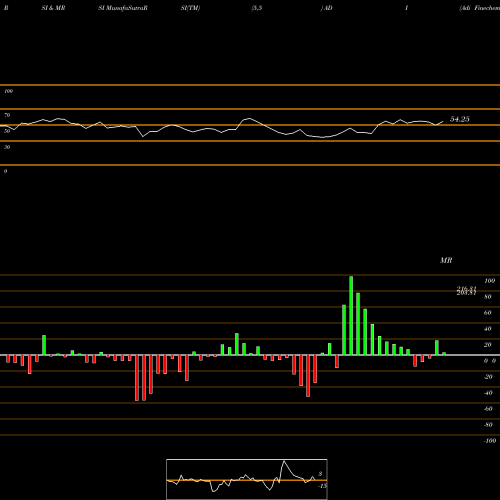Viewport: 500px width, 500px height.
Task: Click the tallest green MR histogram bar
Action: [x=351, y=315]
